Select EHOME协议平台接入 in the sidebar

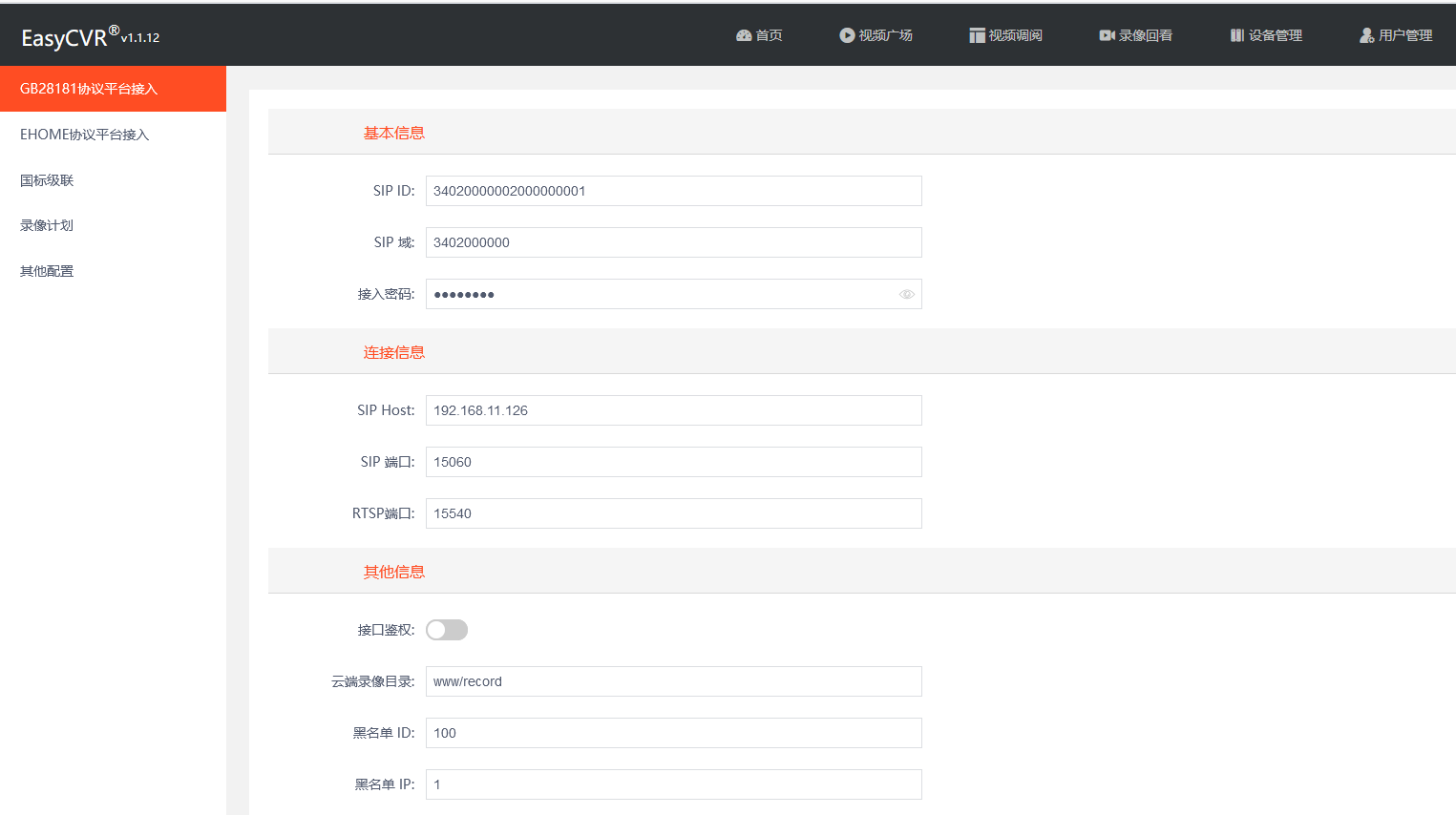click(85, 135)
